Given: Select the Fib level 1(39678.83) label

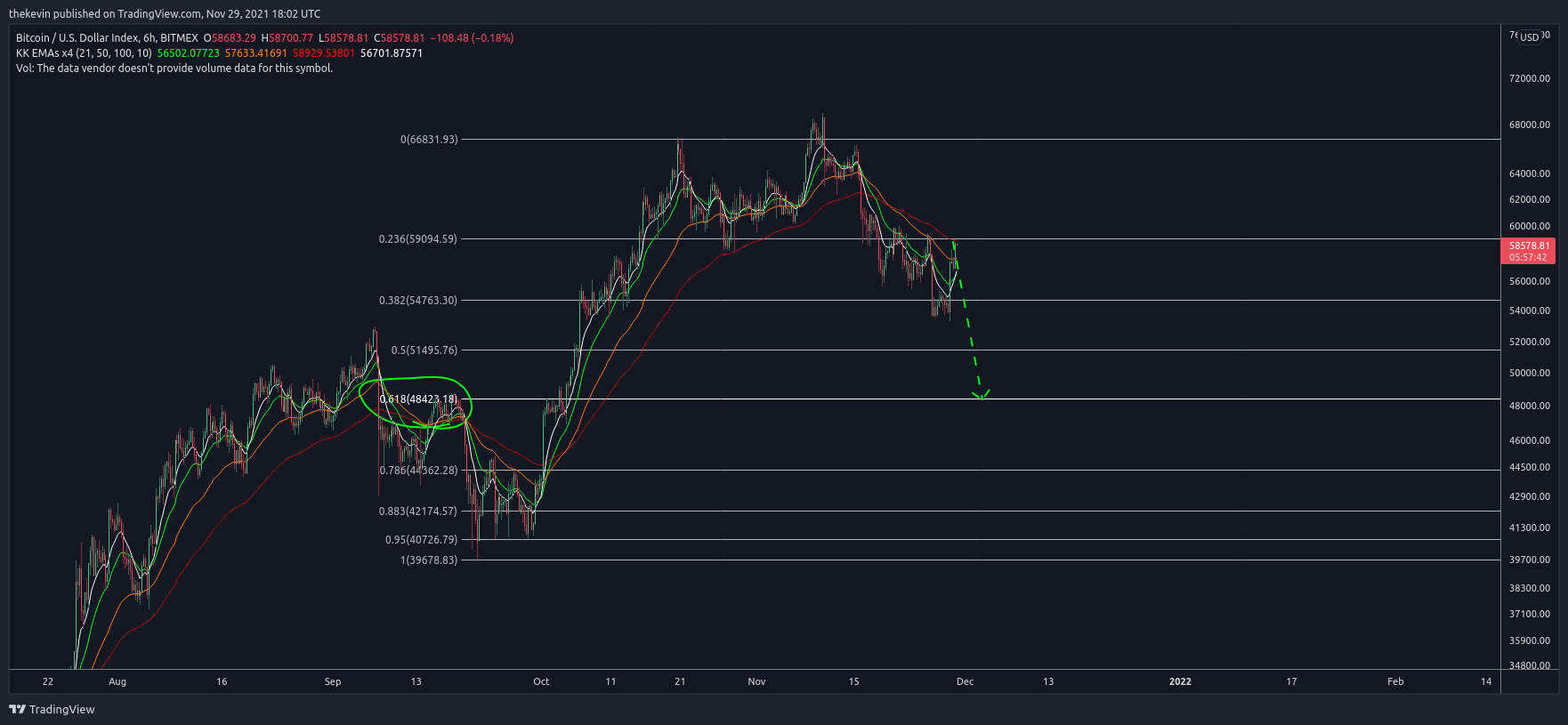Looking at the screenshot, I should click(429, 560).
